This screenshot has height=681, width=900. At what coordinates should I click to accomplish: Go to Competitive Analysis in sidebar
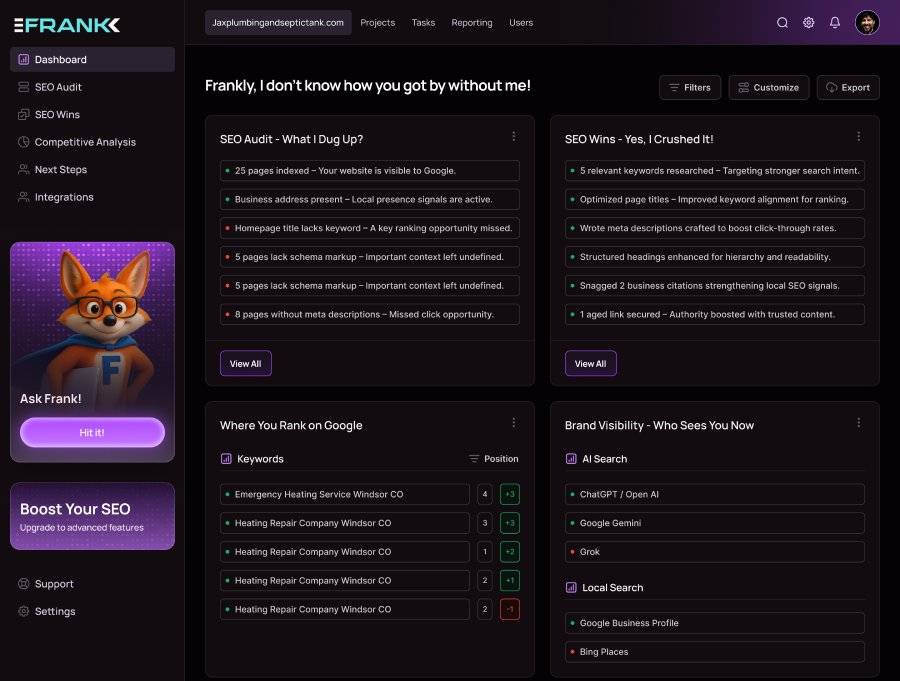[x=85, y=142]
